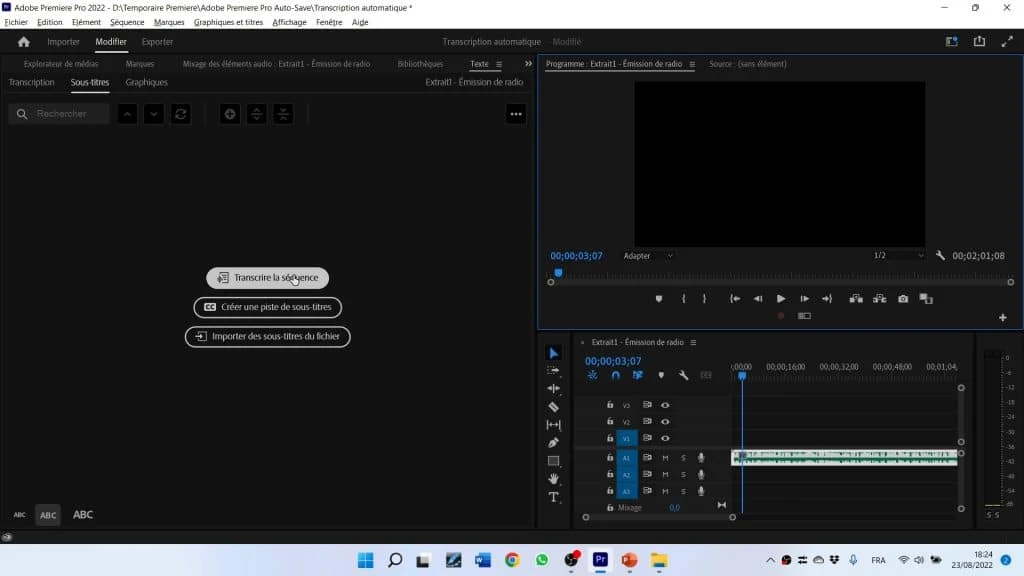Toggle track targeting for A3
This screenshot has width=1024, height=576.
[x=626, y=491]
